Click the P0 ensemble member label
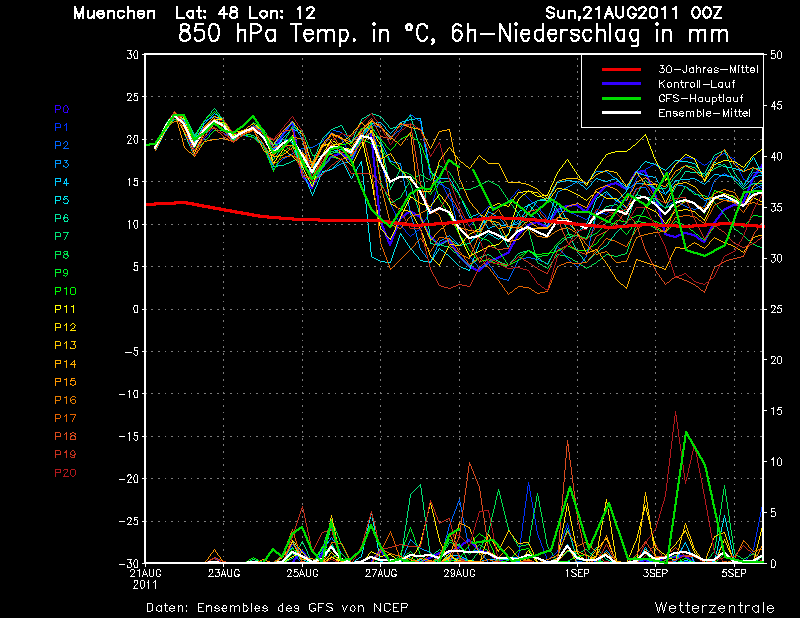This screenshot has height=618, width=800. 62,109
